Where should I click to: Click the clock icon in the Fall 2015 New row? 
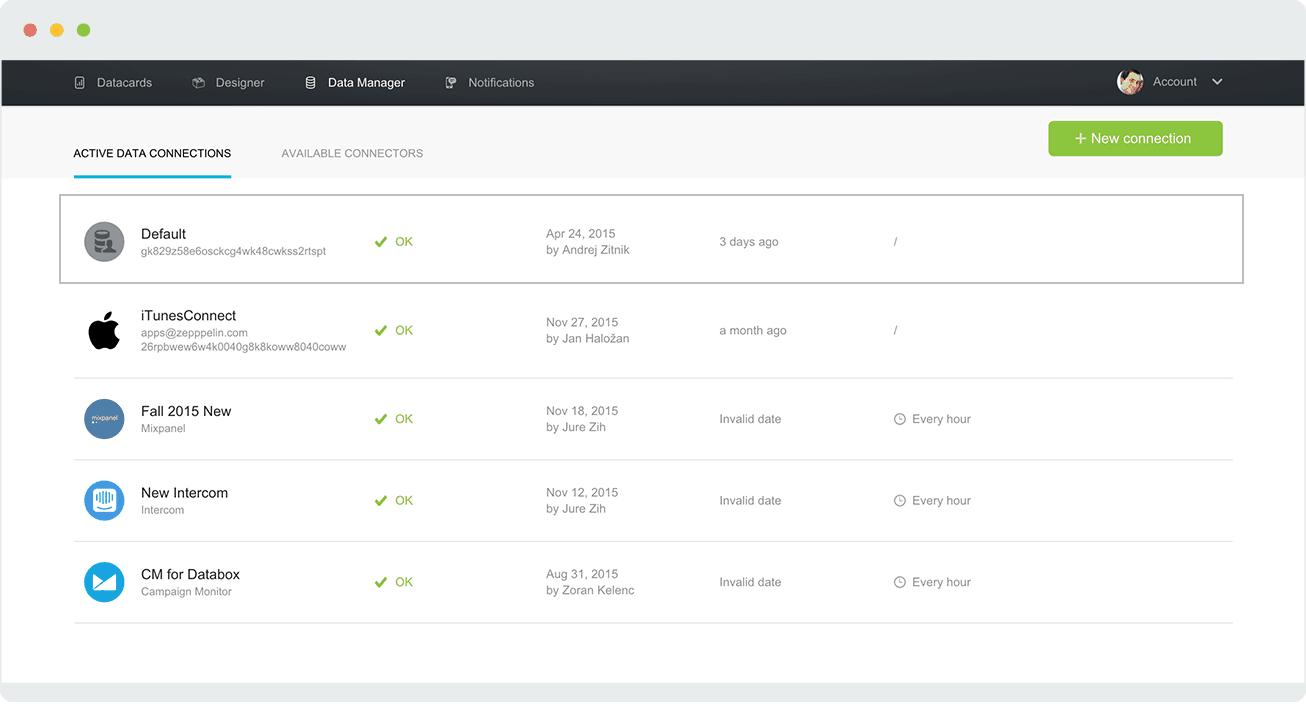click(900, 419)
